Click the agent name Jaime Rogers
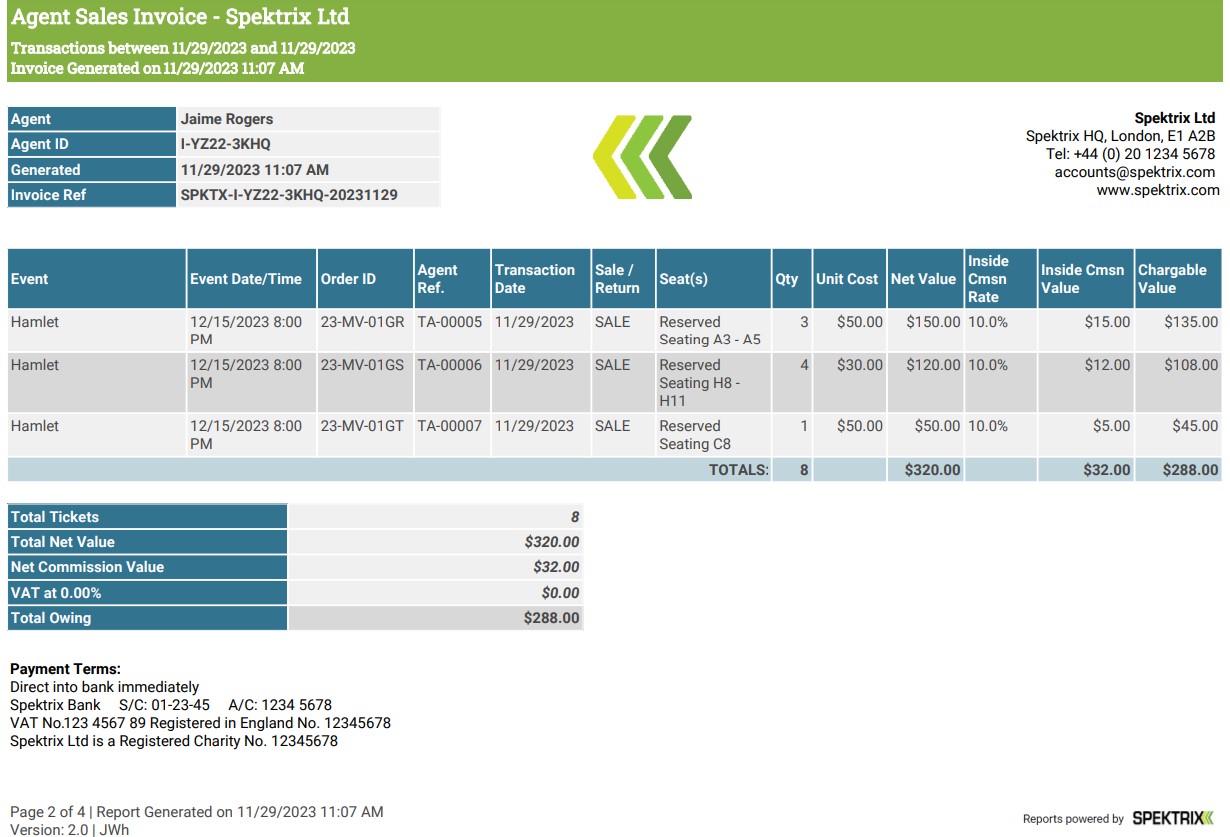 pos(227,119)
